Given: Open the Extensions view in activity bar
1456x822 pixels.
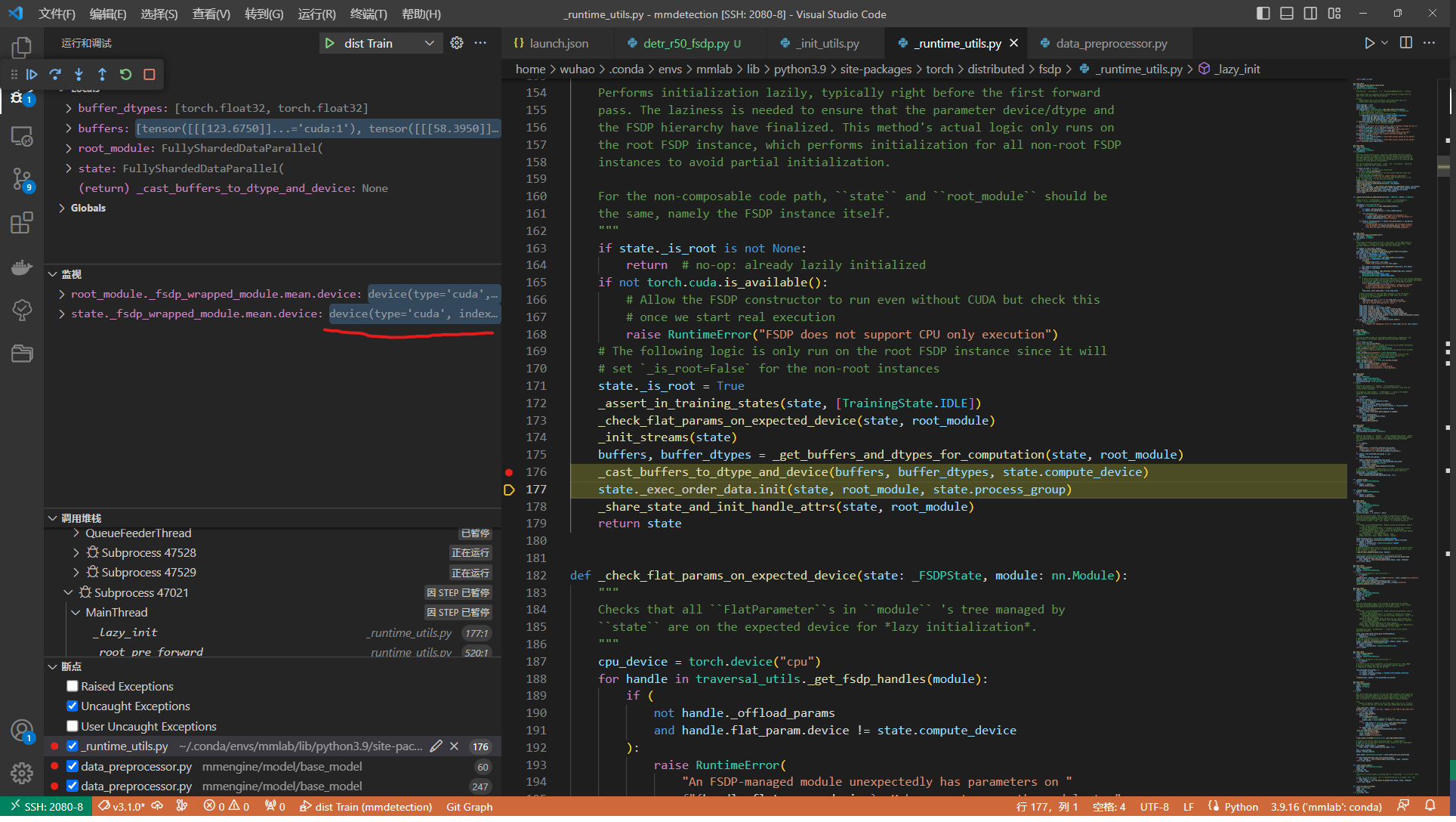Looking at the screenshot, I should (x=22, y=222).
